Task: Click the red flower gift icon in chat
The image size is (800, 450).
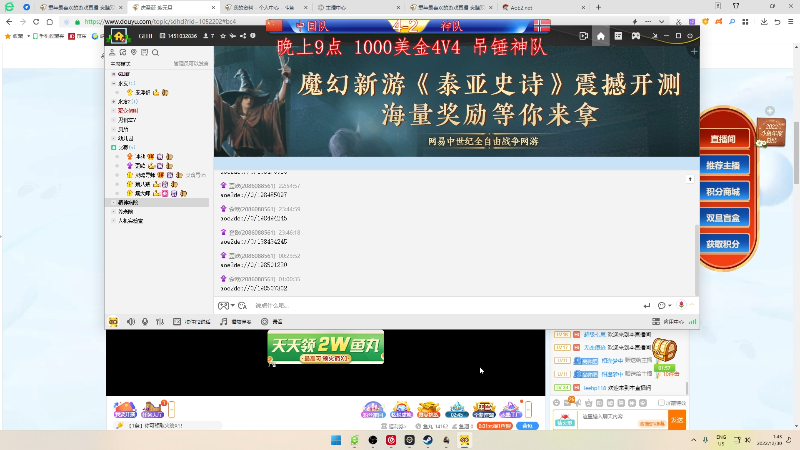Action: 681,305
